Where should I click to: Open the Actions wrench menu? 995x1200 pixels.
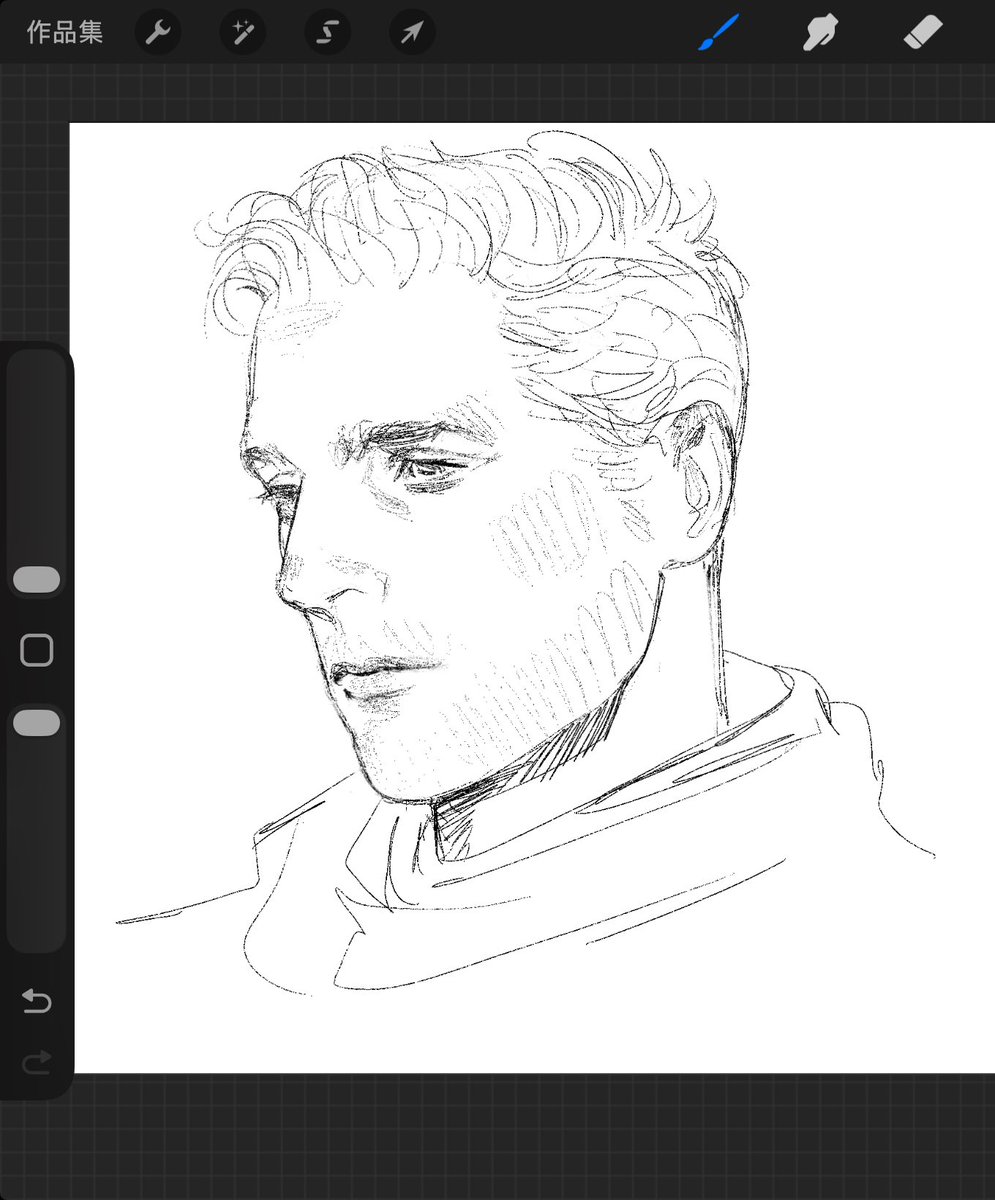(158, 33)
